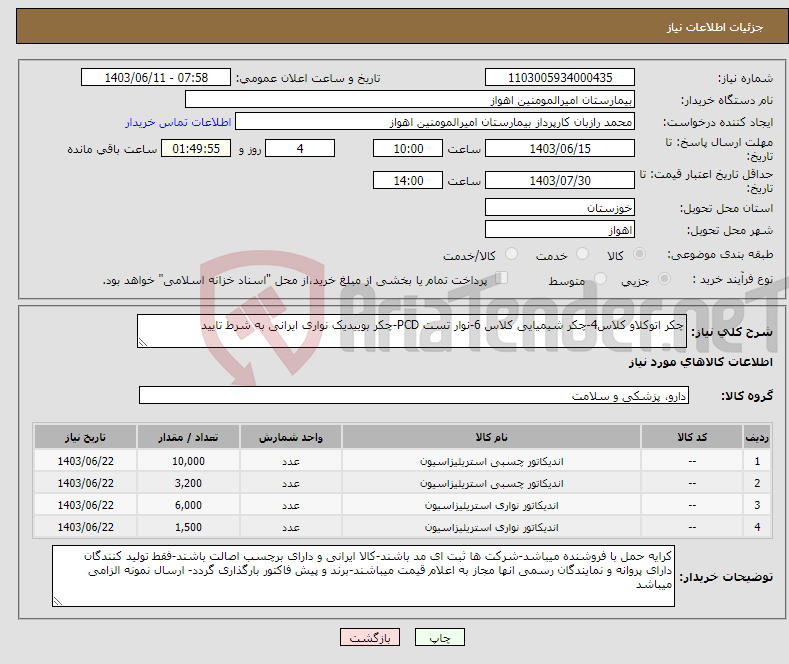
Task: Select the جزیی purchase type radio
Action: tap(664, 278)
